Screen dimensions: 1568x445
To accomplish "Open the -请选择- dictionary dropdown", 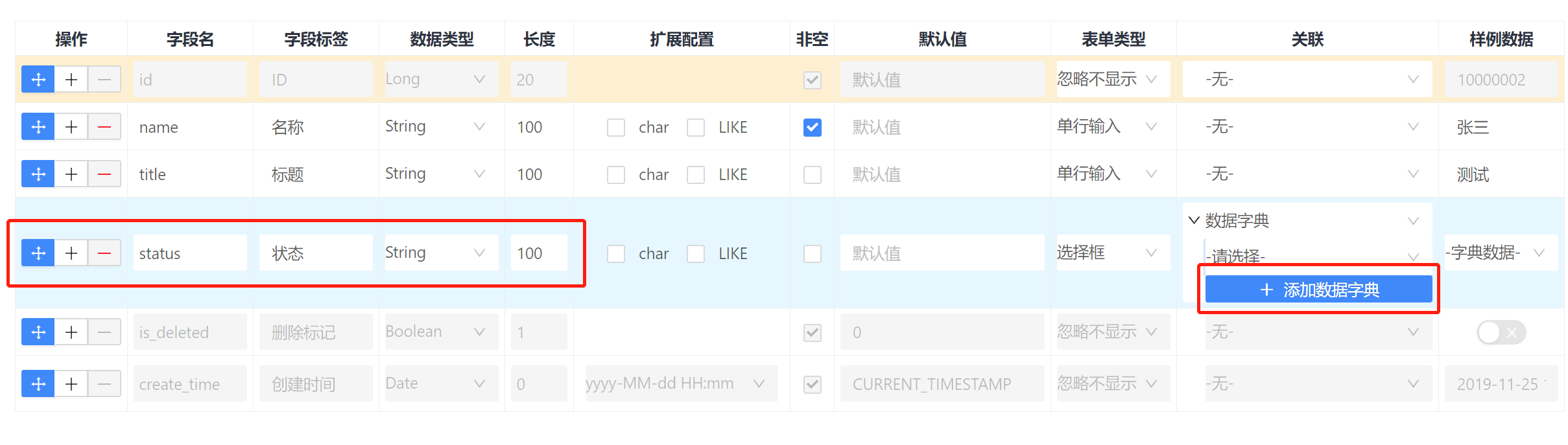I will coord(1318,255).
